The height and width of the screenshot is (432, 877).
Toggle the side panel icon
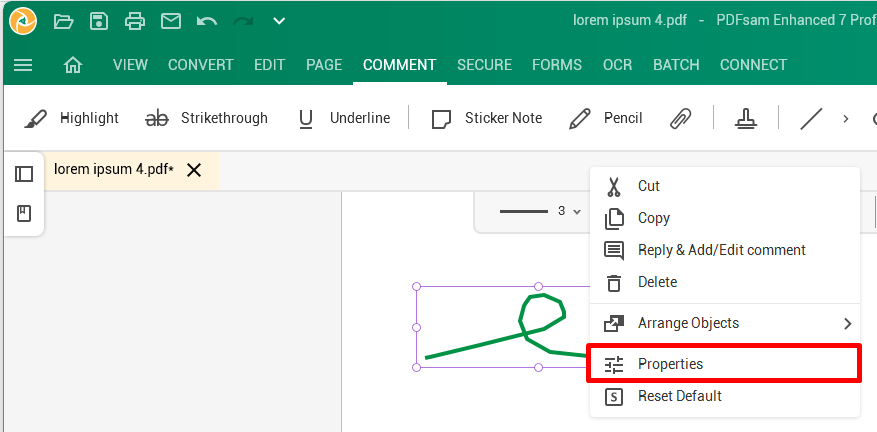coord(24,174)
